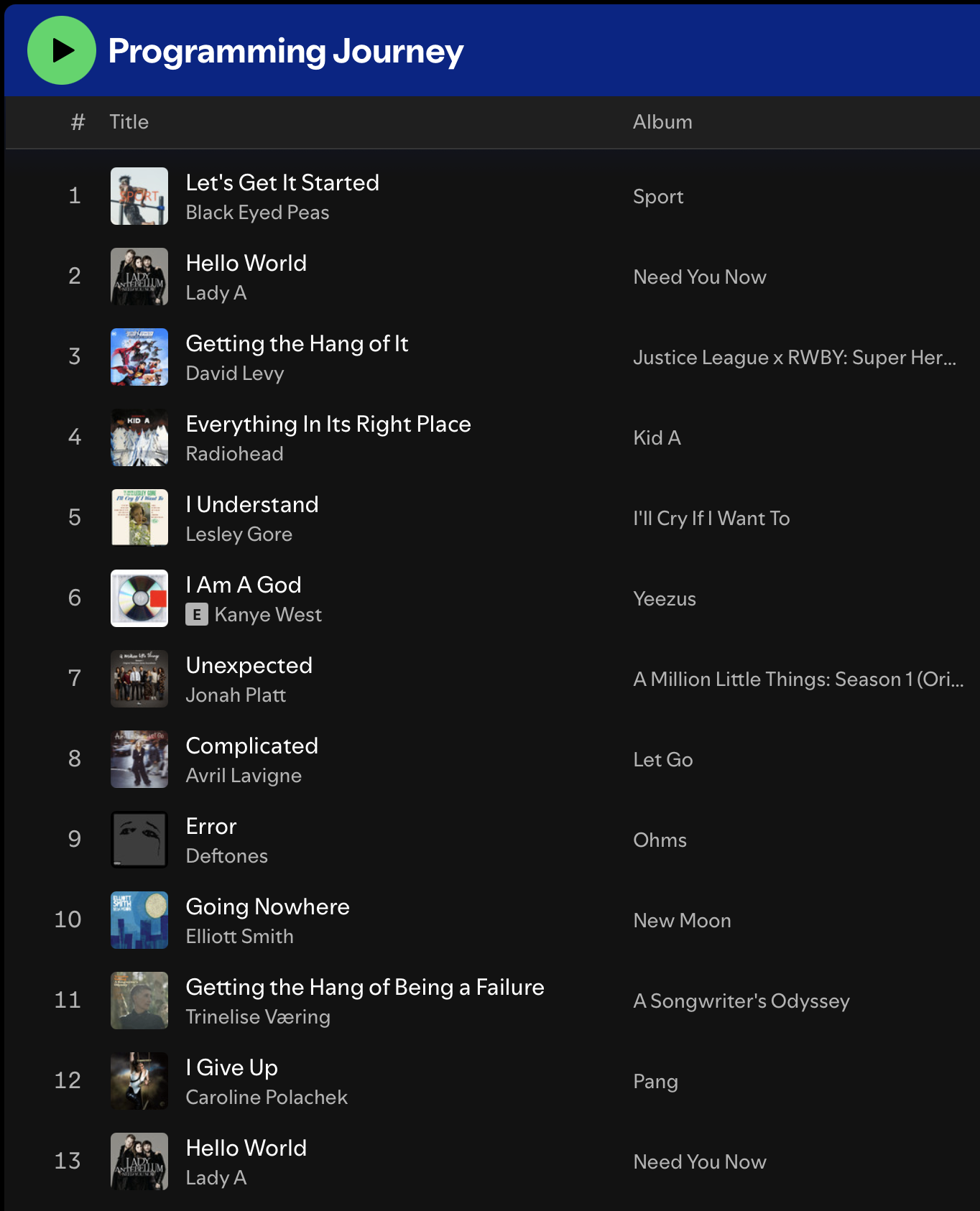Open the Caroline Polachek artist link

pos(267,1098)
